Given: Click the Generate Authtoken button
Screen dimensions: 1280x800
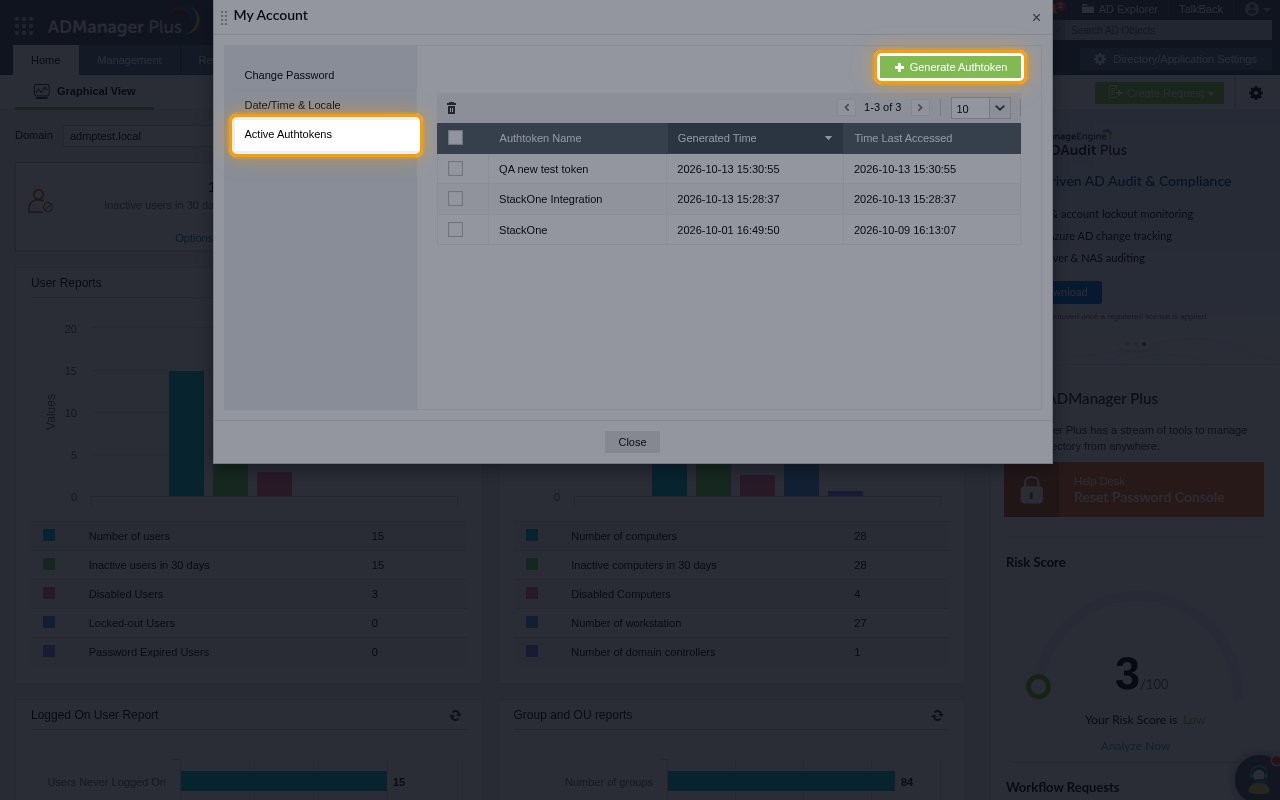Looking at the screenshot, I should (950, 67).
